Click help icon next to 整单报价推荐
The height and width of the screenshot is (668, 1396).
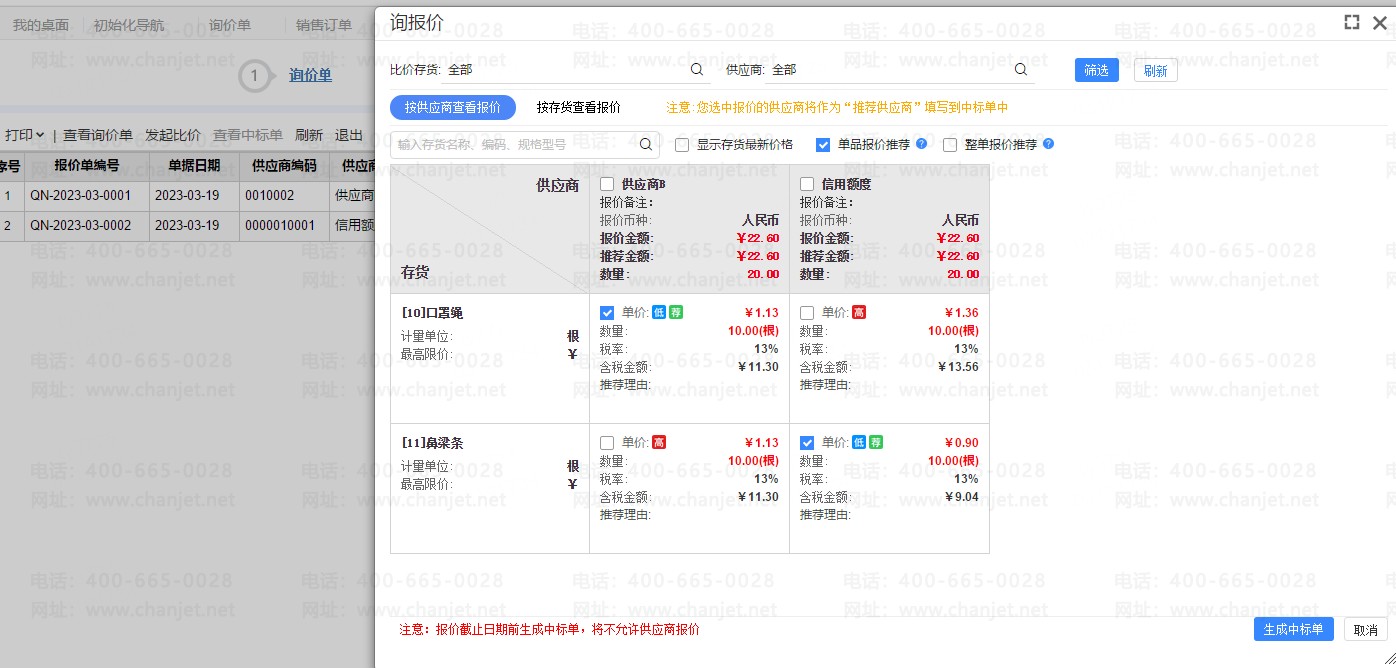tap(1048, 144)
